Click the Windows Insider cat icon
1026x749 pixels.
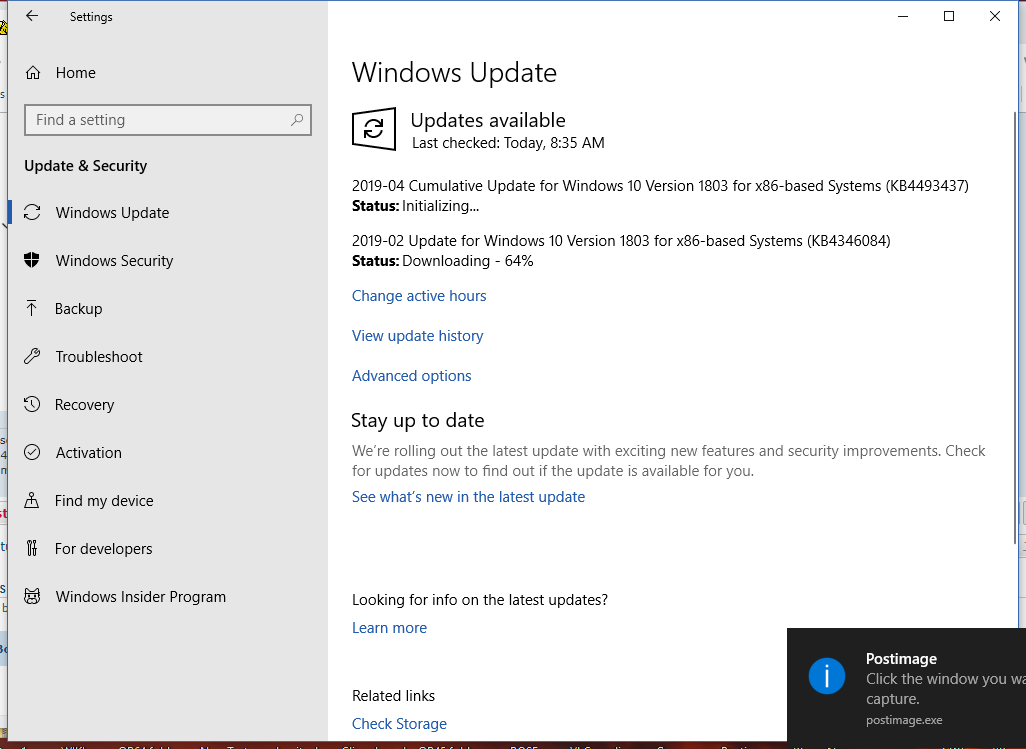click(x=32, y=596)
